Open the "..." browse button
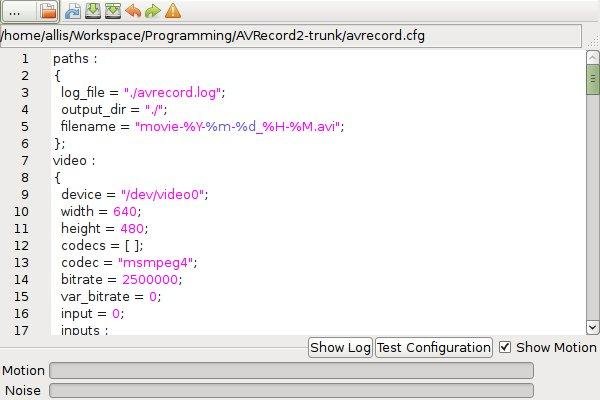Viewport: 600px width, 400px height. (x=19, y=11)
